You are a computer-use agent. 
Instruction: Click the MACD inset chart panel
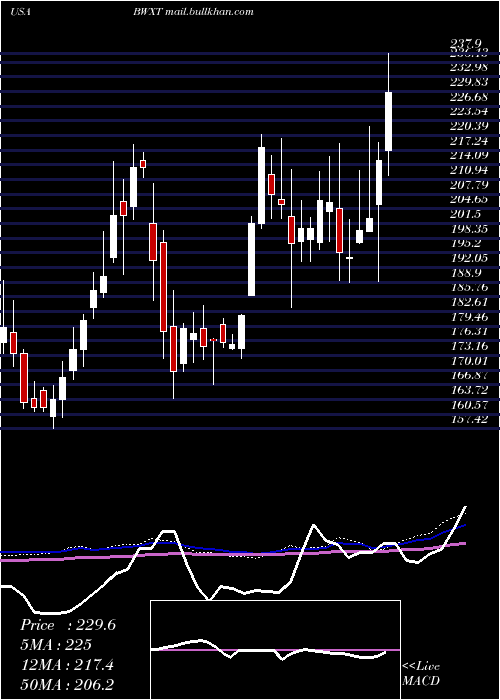pyautogui.click(x=275, y=650)
